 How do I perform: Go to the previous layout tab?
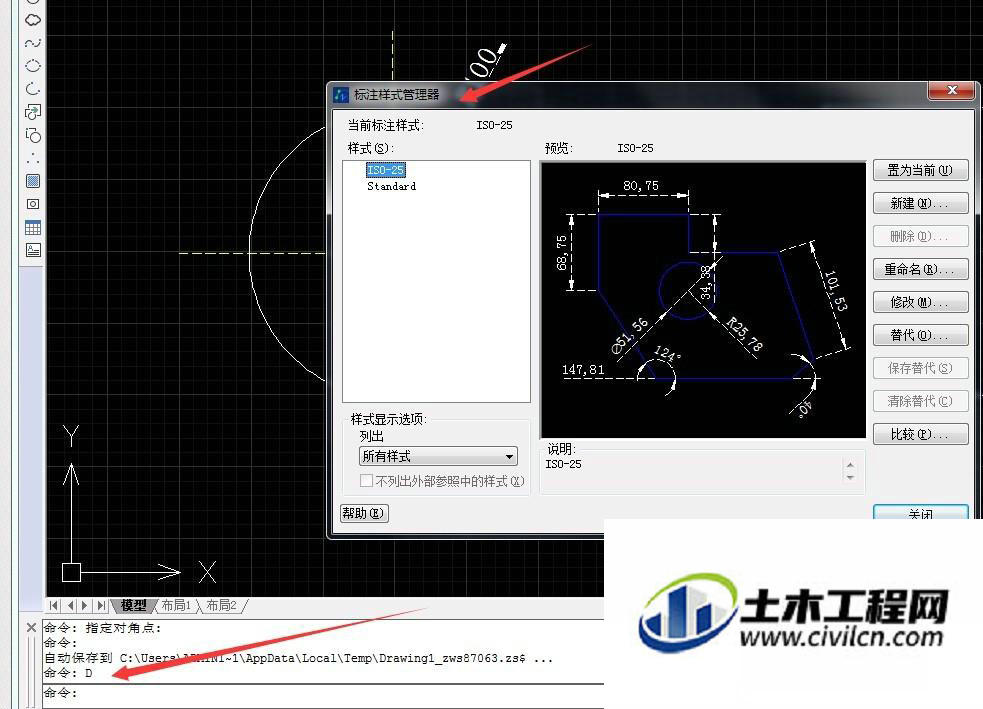[x=70, y=606]
